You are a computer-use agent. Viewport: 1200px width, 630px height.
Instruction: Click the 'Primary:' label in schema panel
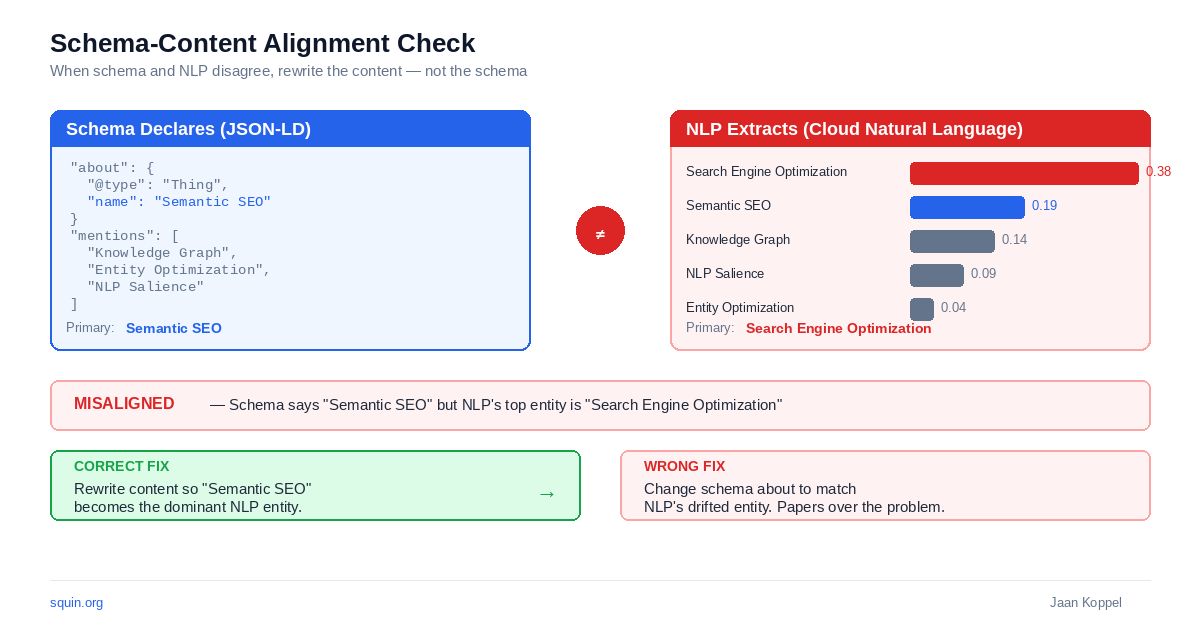pyautogui.click(x=90, y=328)
